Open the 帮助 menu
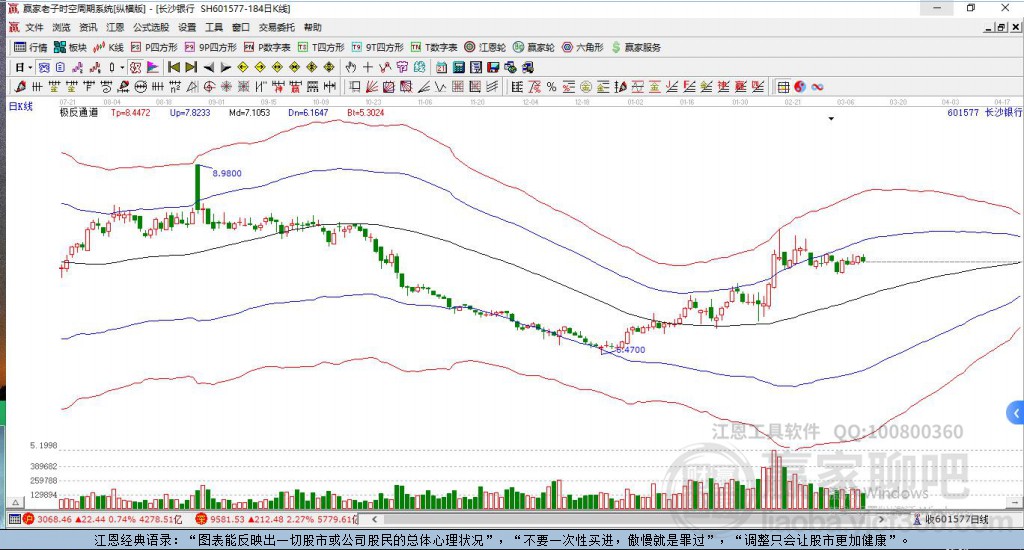1024x550 pixels. coord(313,27)
